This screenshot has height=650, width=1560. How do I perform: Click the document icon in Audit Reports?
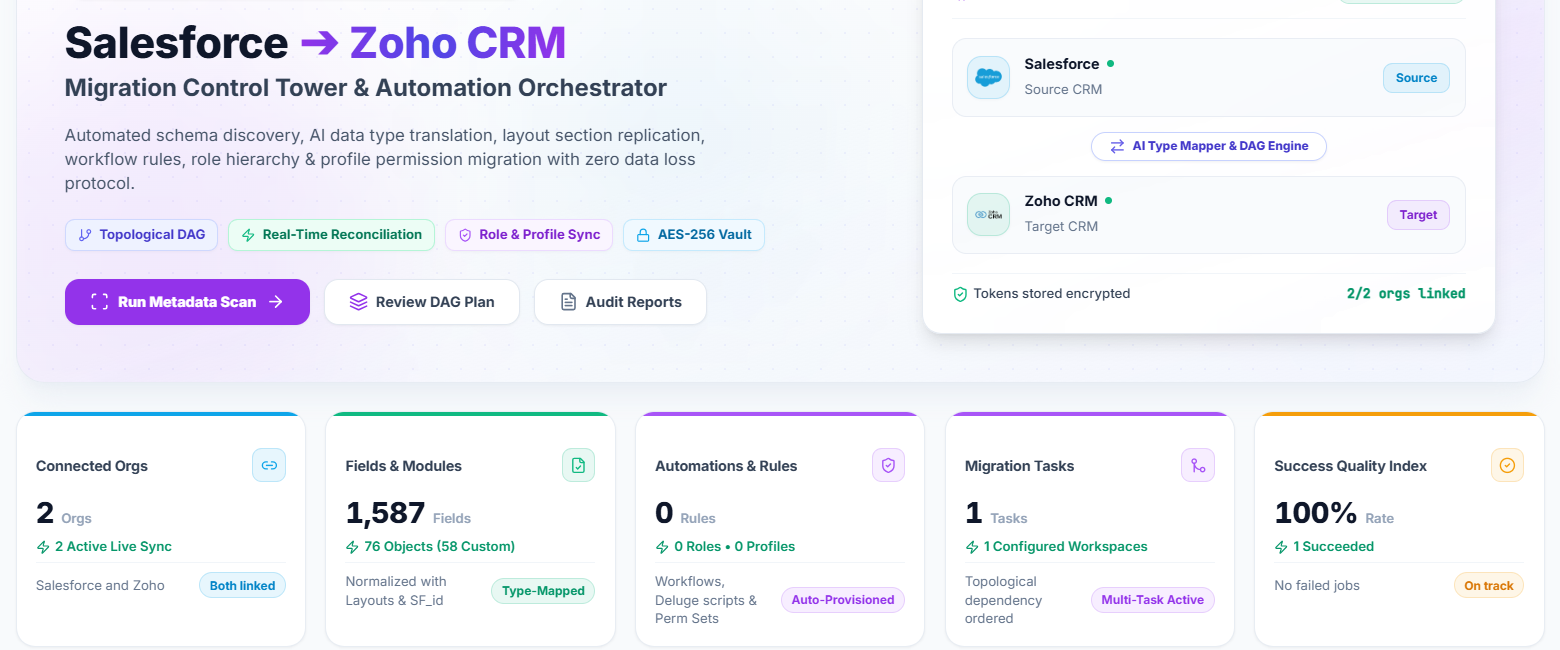click(x=568, y=302)
